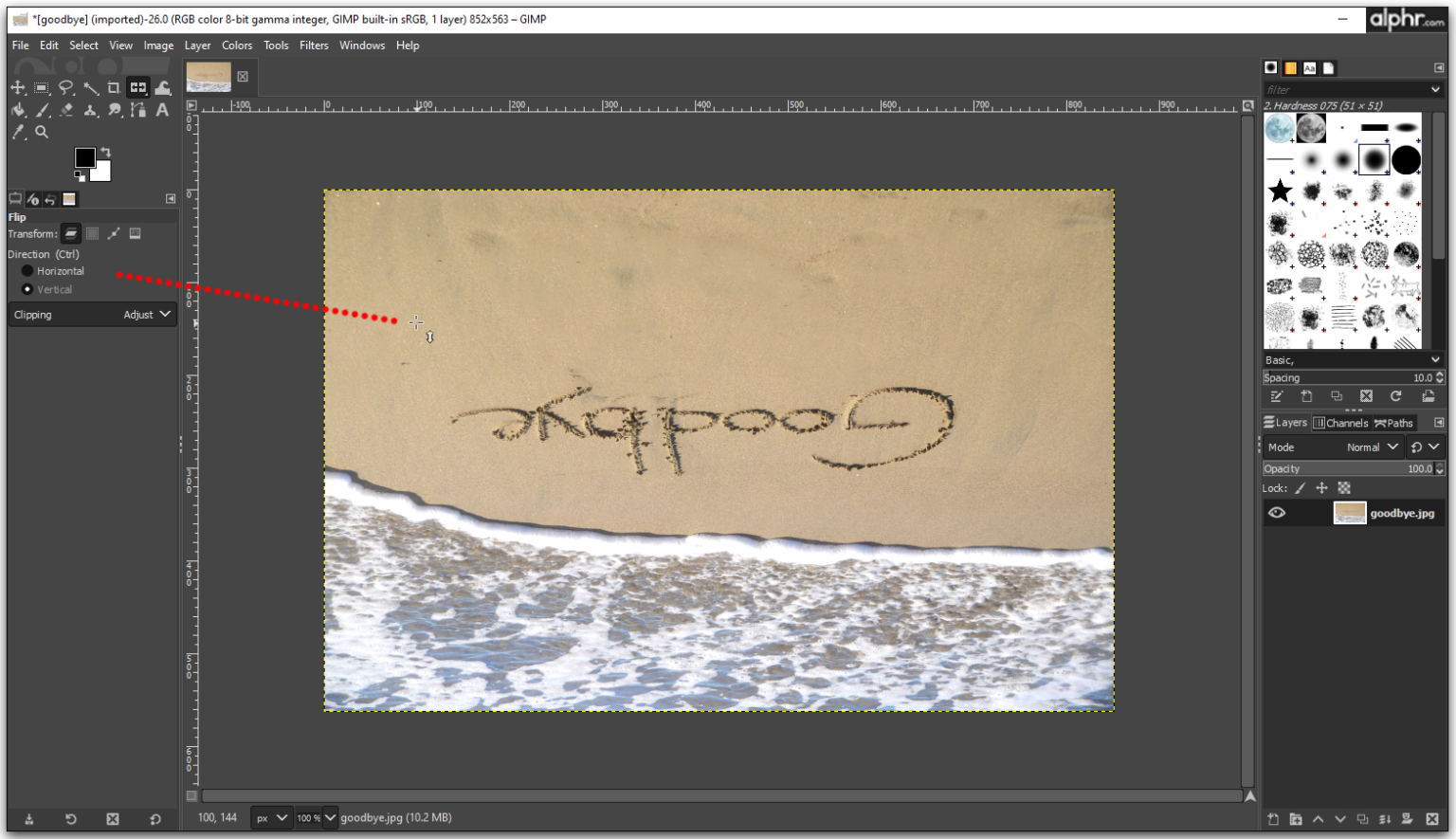The image size is (1456, 839).
Task: Create a new layer in the Layers panel
Action: pos(1272,819)
